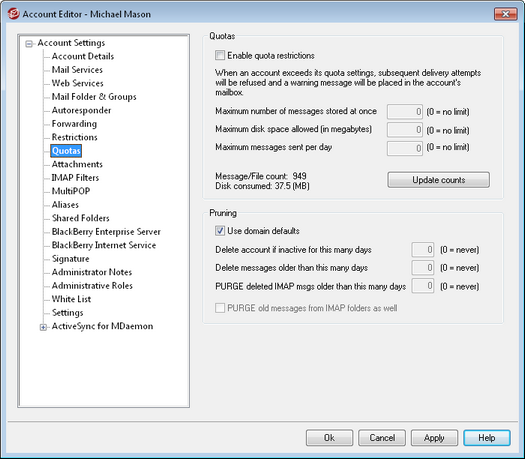The image size is (525, 459).
Task: Select IMAP Filters in the sidebar
Action: [x=75, y=178]
